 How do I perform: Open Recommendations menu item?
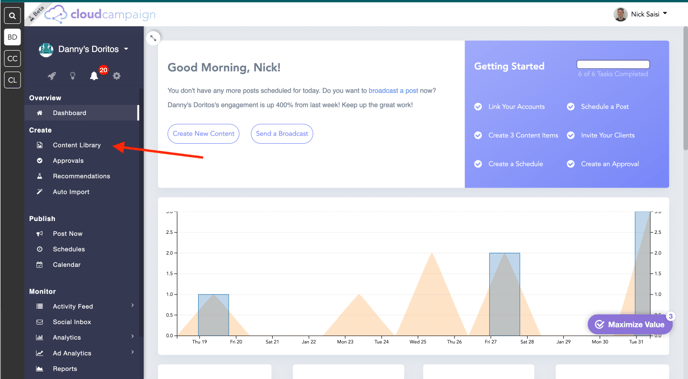(x=81, y=176)
